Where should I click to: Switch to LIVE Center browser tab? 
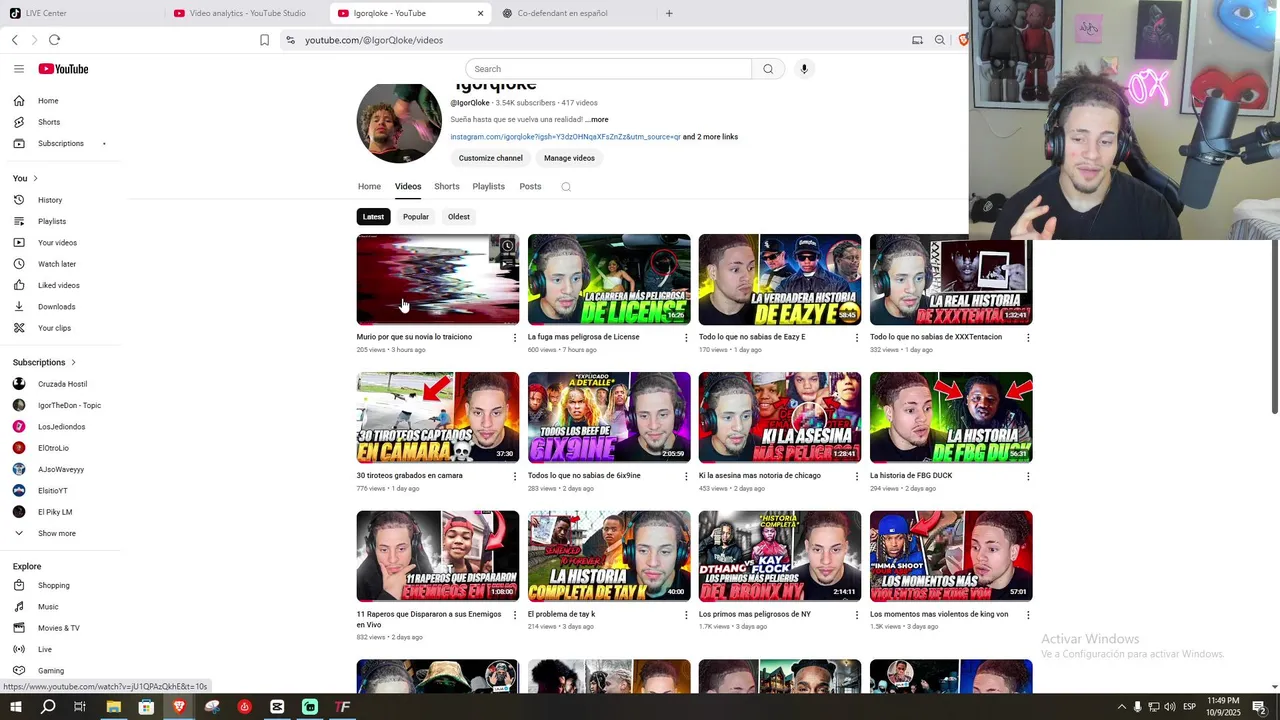tap(80, 13)
